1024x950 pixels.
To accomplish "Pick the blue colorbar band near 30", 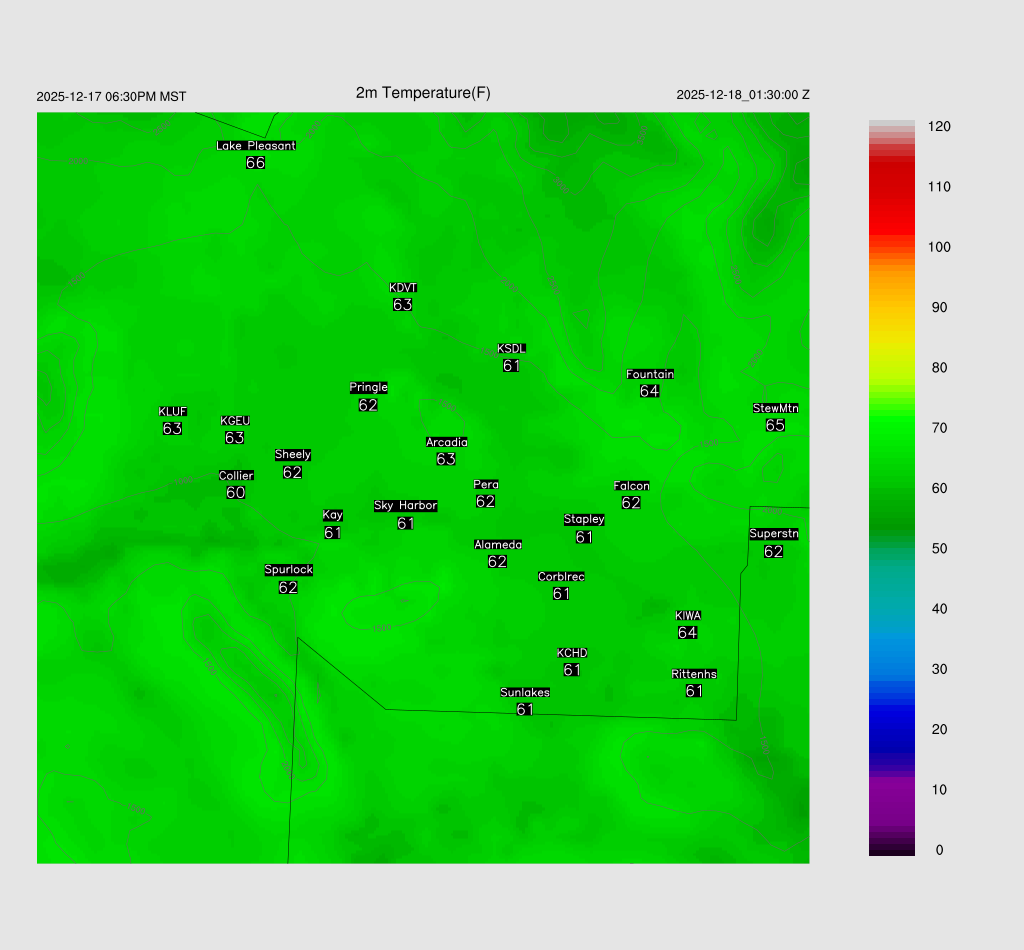I will pos(891,669).
